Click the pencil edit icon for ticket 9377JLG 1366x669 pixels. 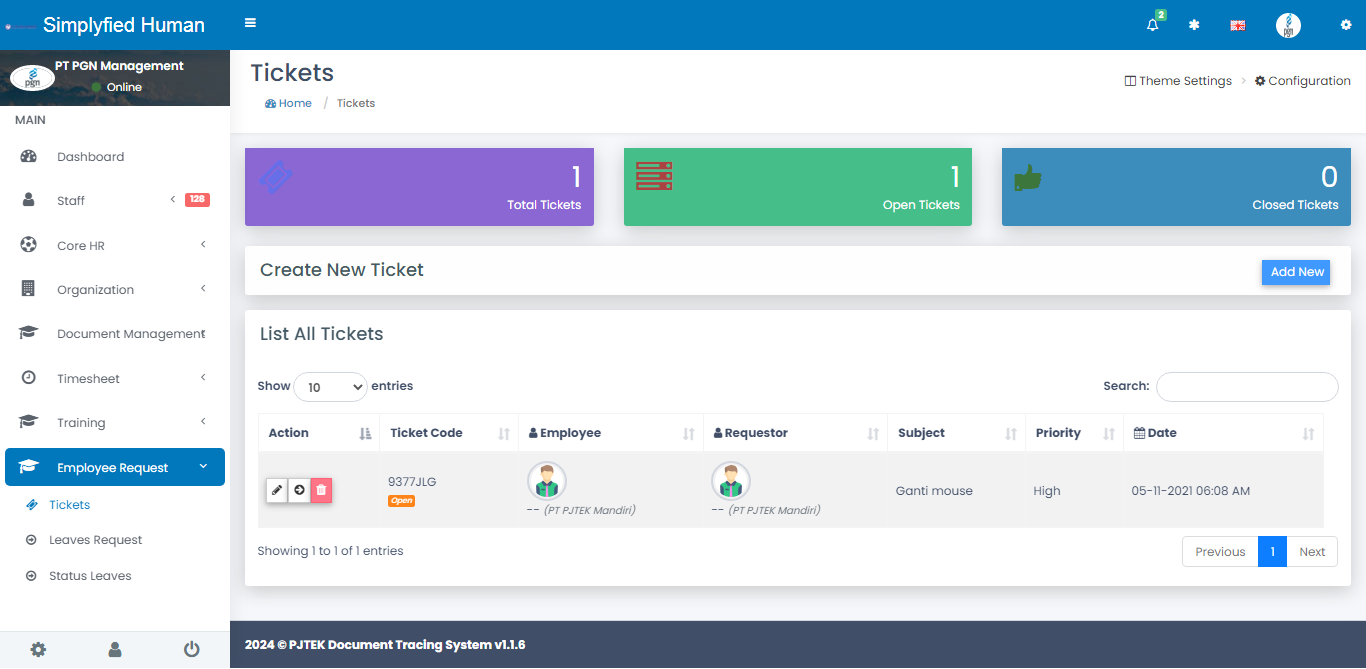click(x=277, y=490)
